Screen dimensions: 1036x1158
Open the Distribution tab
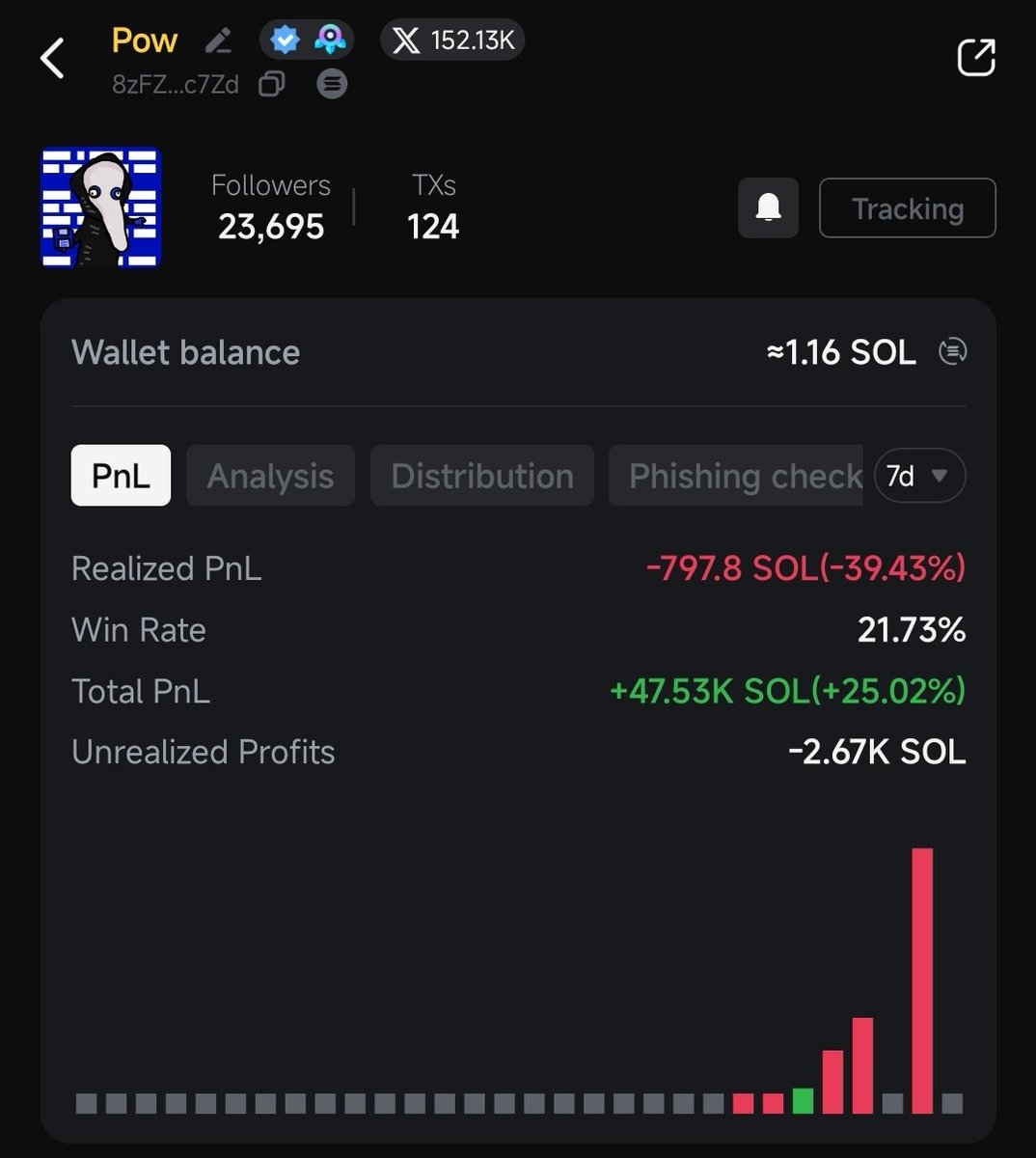click(481, 476)
